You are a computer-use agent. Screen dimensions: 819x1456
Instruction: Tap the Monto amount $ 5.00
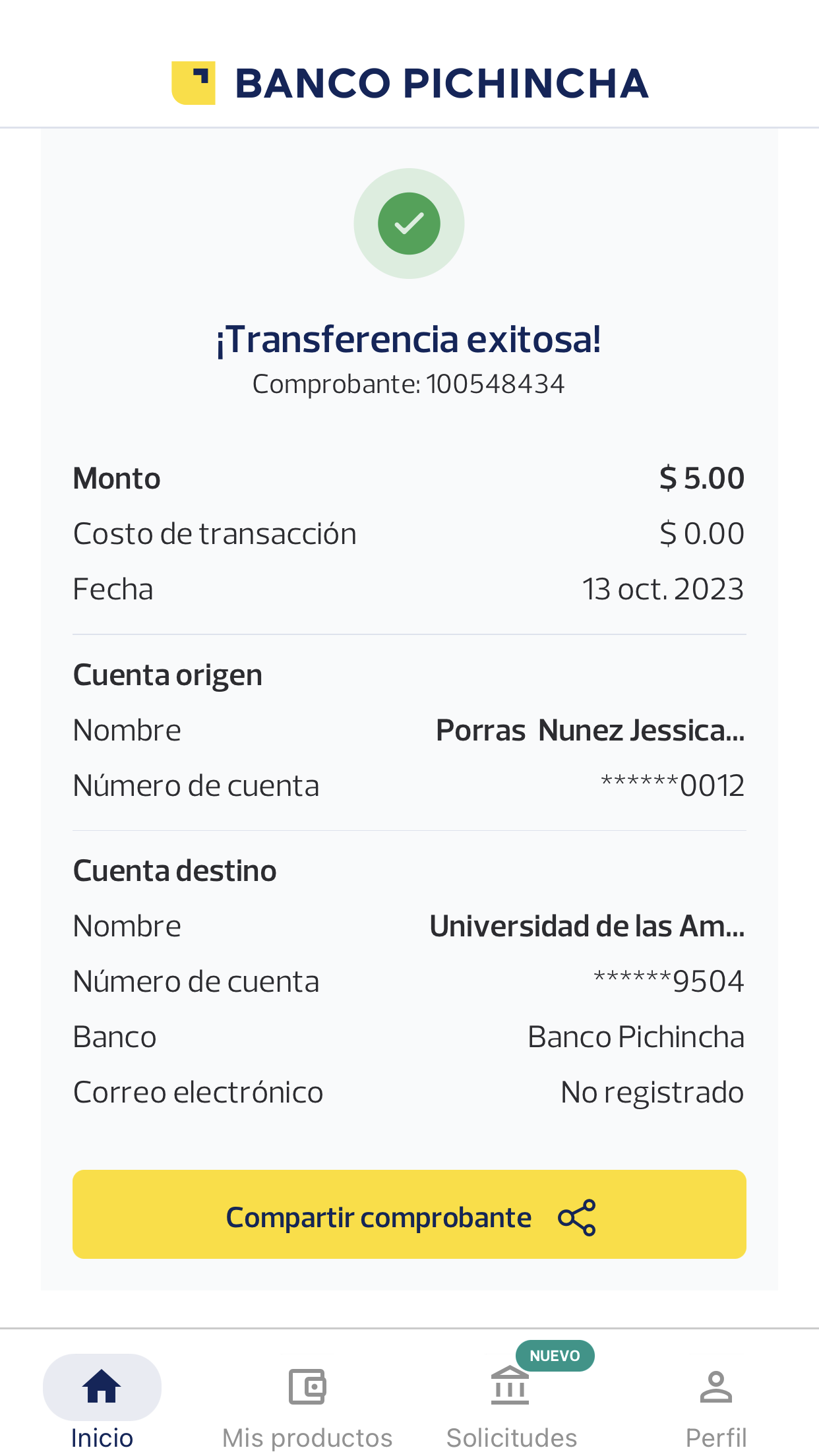coord(702,478)
